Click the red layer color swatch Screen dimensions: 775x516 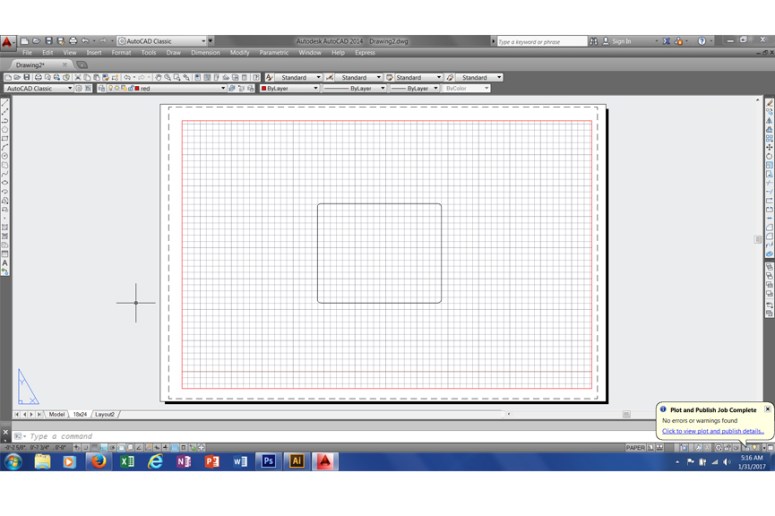(x=137, y=88)
